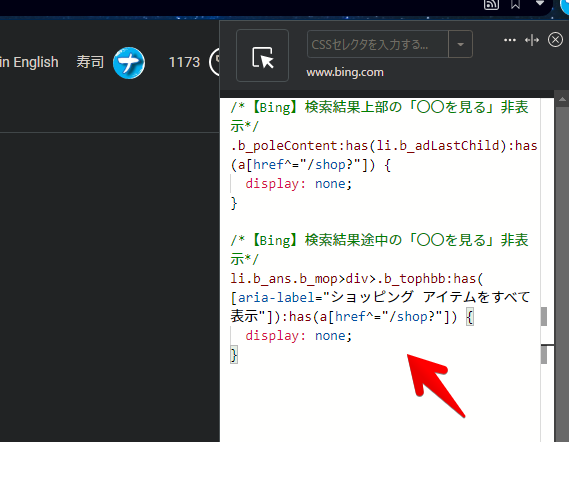The width and height of the screenshot is (569, 491).
Task: Click the "li.b_ans.b_mop>div>.b_tophbb:has(" selector line
Action: pyautogui.click(x=357, y=279)
